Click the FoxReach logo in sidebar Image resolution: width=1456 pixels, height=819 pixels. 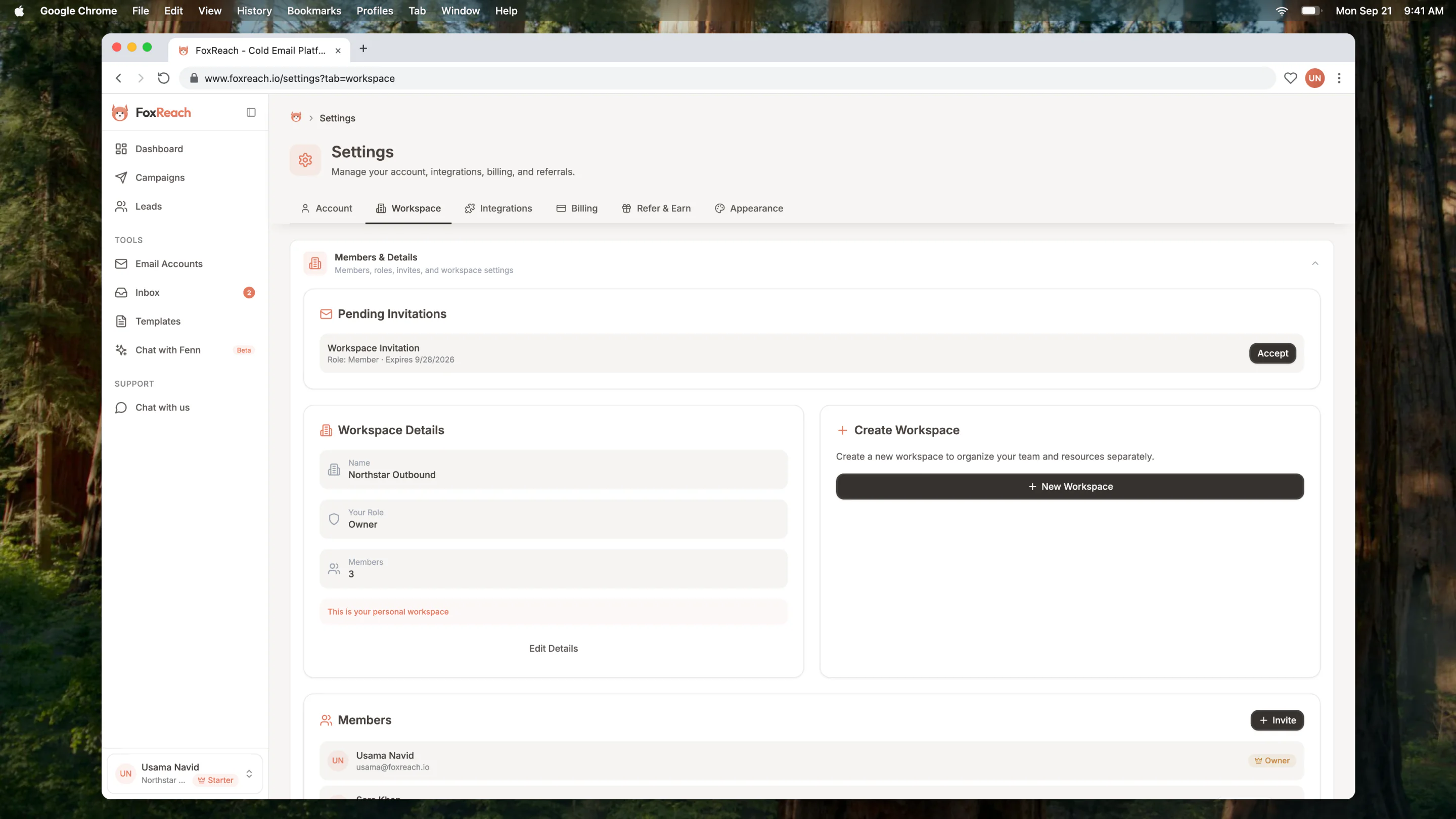click(152, 112)
